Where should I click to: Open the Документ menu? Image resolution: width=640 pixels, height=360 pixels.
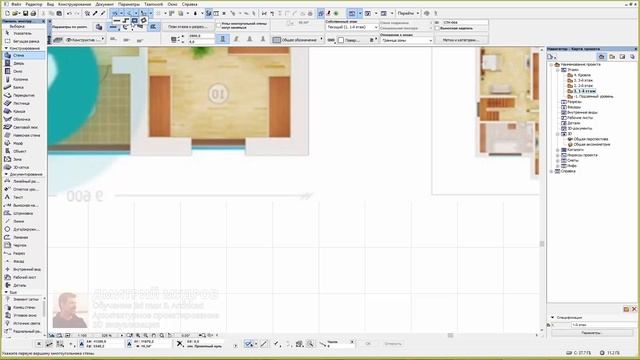[104, 4]
